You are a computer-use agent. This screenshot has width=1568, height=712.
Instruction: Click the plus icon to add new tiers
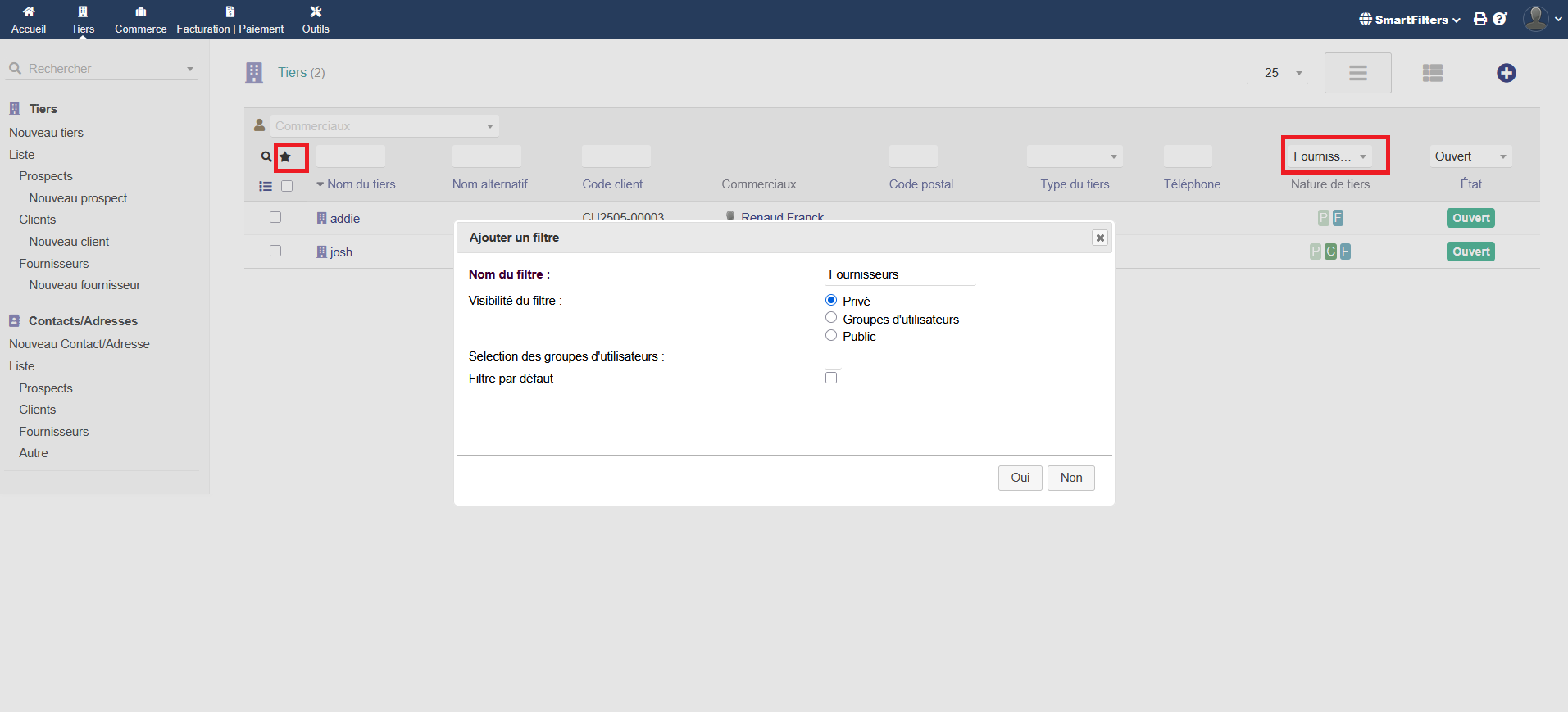(x=1506, y=73)
